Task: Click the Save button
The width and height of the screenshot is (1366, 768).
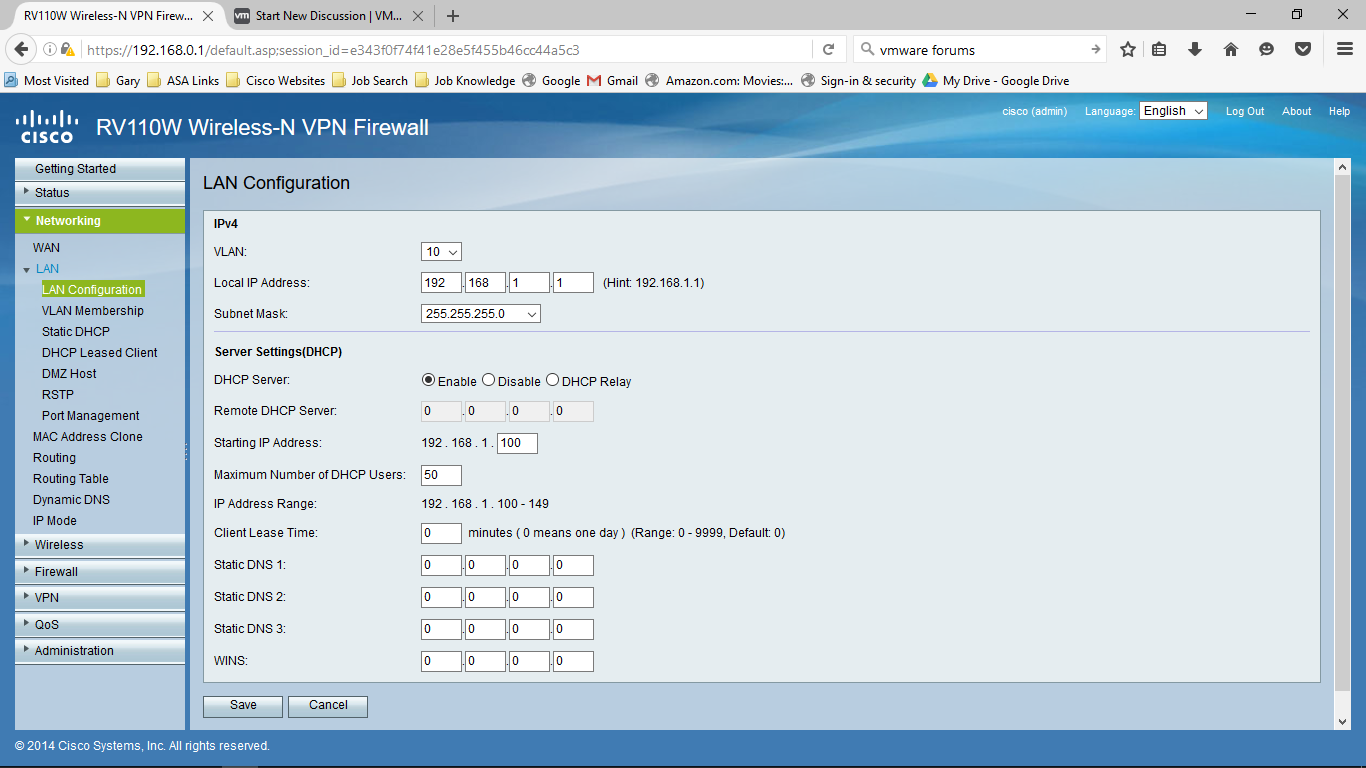Action: pos(242,705)
